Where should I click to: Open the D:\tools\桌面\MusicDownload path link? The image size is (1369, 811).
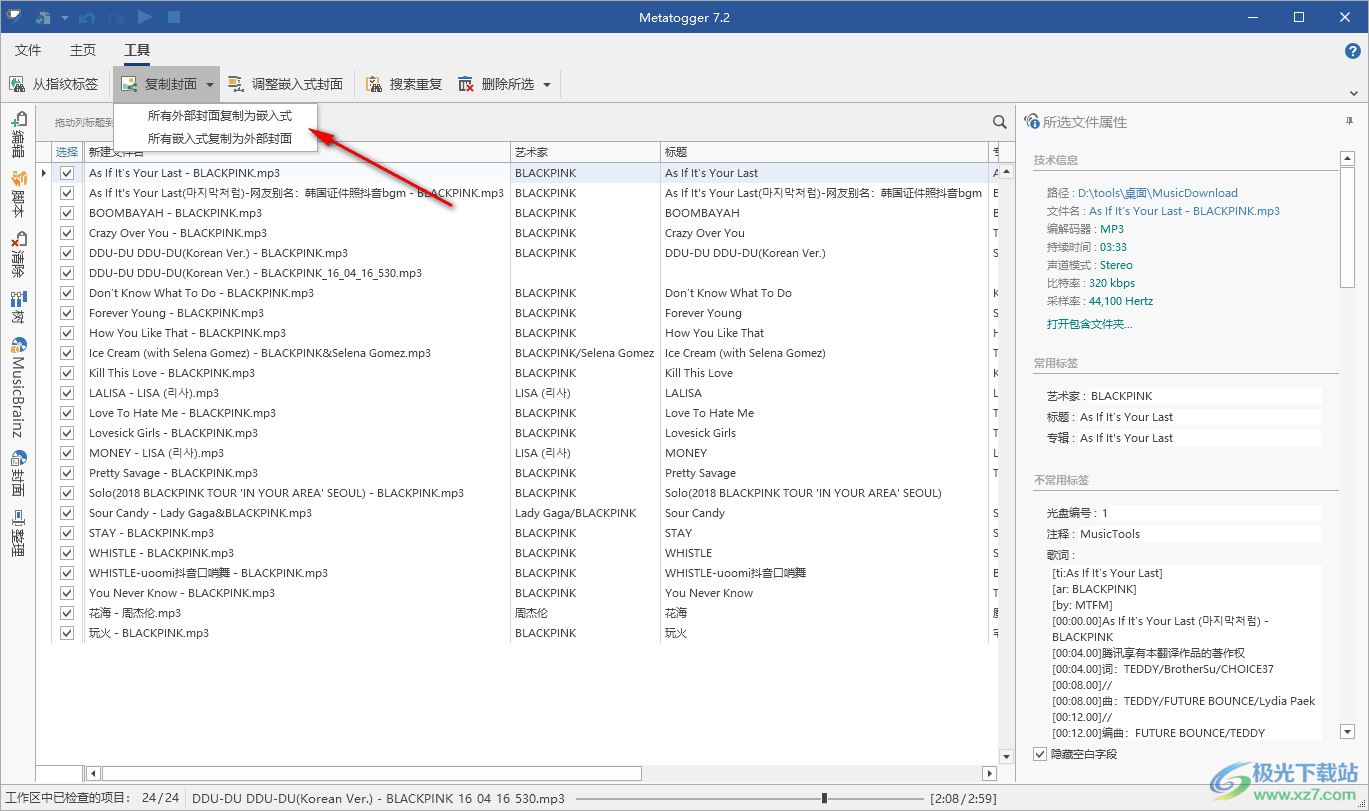coord(1157,193)
